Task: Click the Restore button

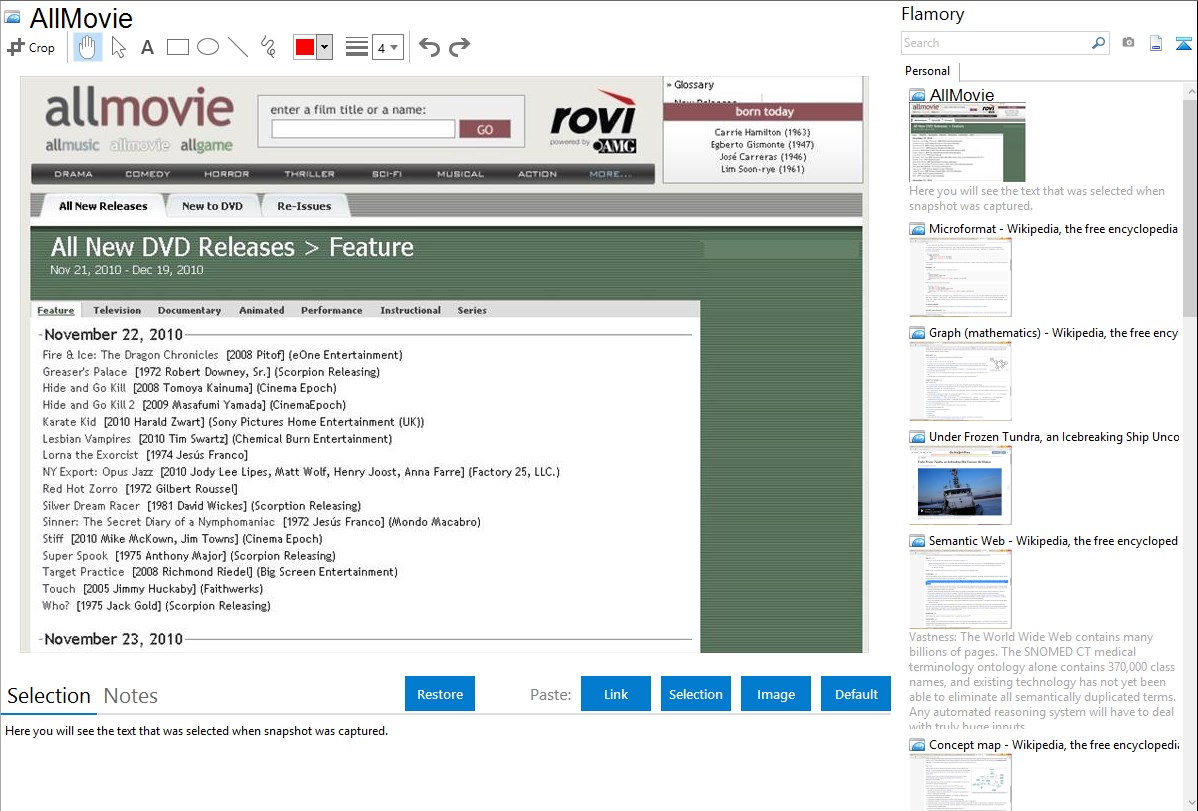Action: [440, 694]
